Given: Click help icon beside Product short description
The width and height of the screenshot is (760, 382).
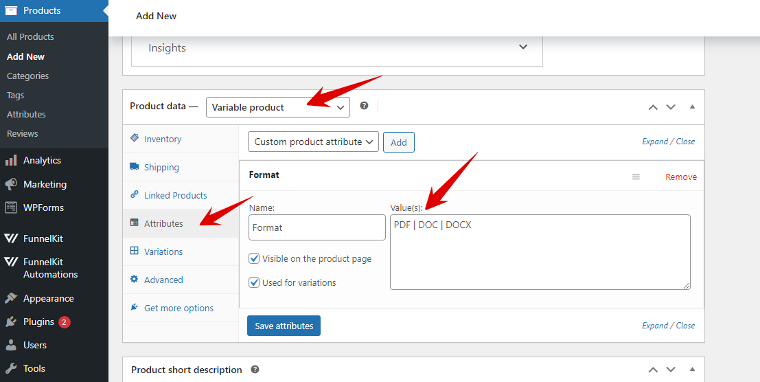Looking at the screenshot, I should pos(255,369).
